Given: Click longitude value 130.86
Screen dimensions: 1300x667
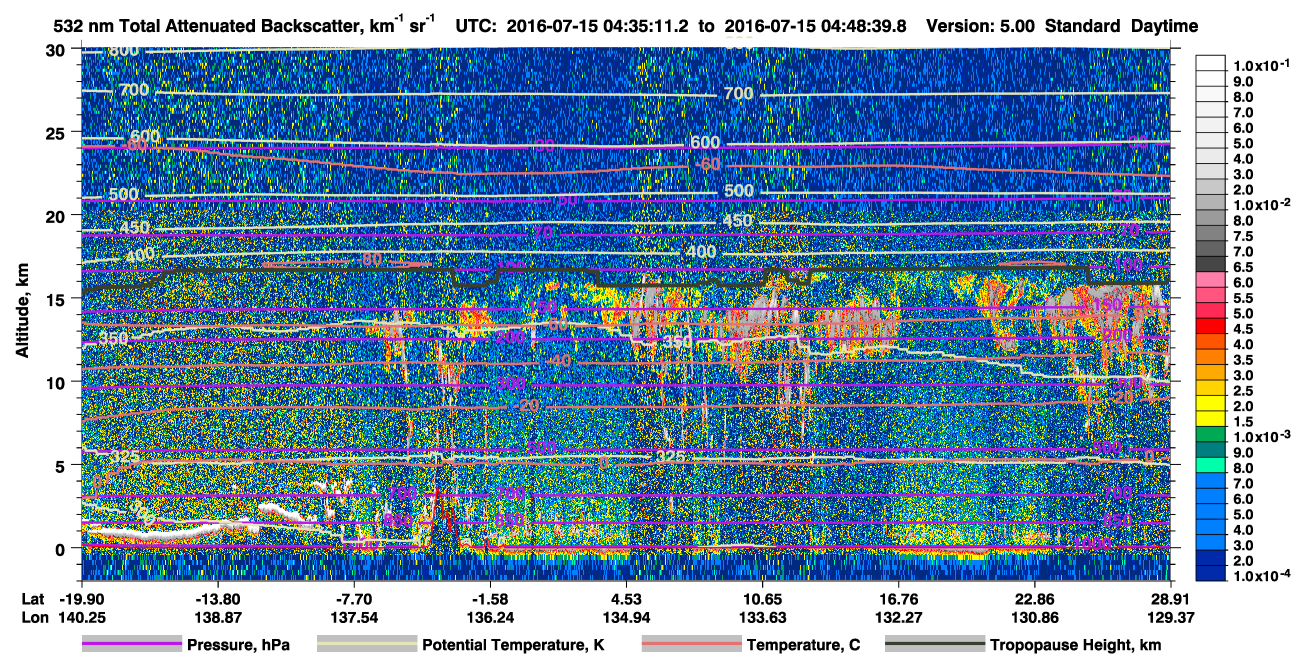Looking at the screenshot, I should pyautogui.click(x=1035, y=616).
